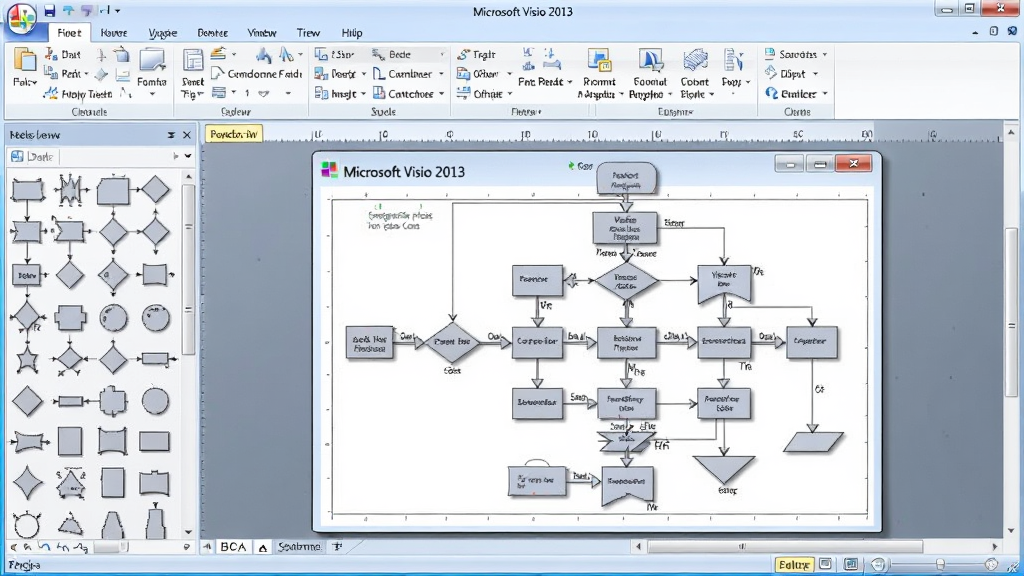Click the 'Gemdonne Faid' button

pos(256,74)
